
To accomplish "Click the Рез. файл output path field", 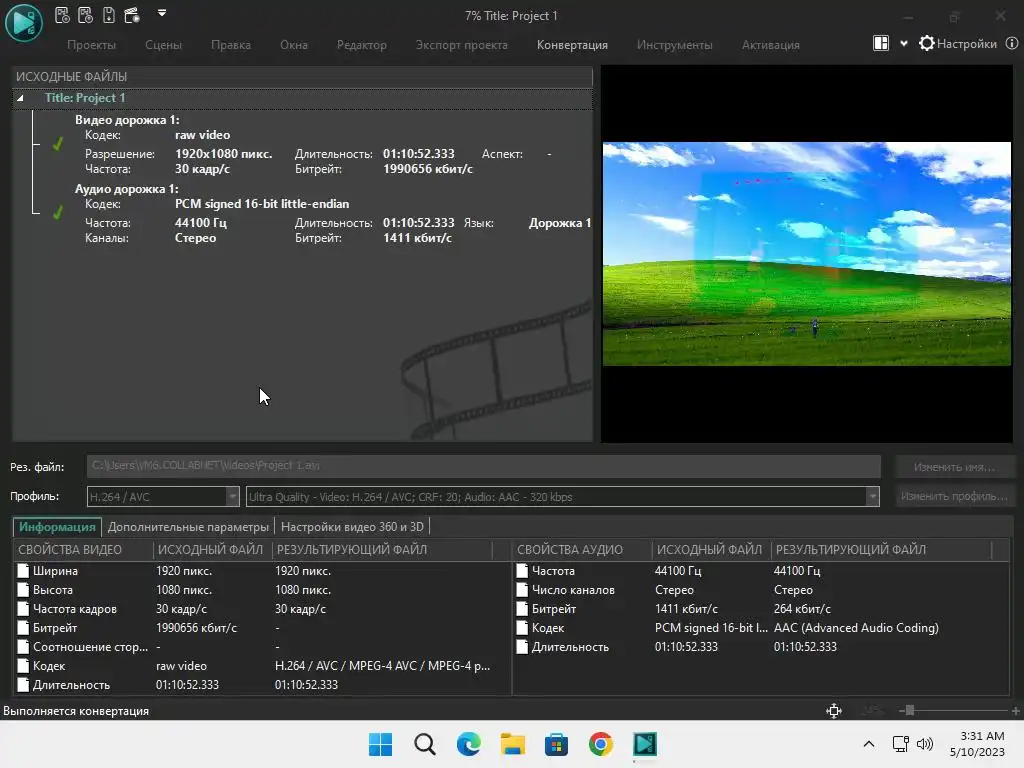I will (x=483, y=466).
